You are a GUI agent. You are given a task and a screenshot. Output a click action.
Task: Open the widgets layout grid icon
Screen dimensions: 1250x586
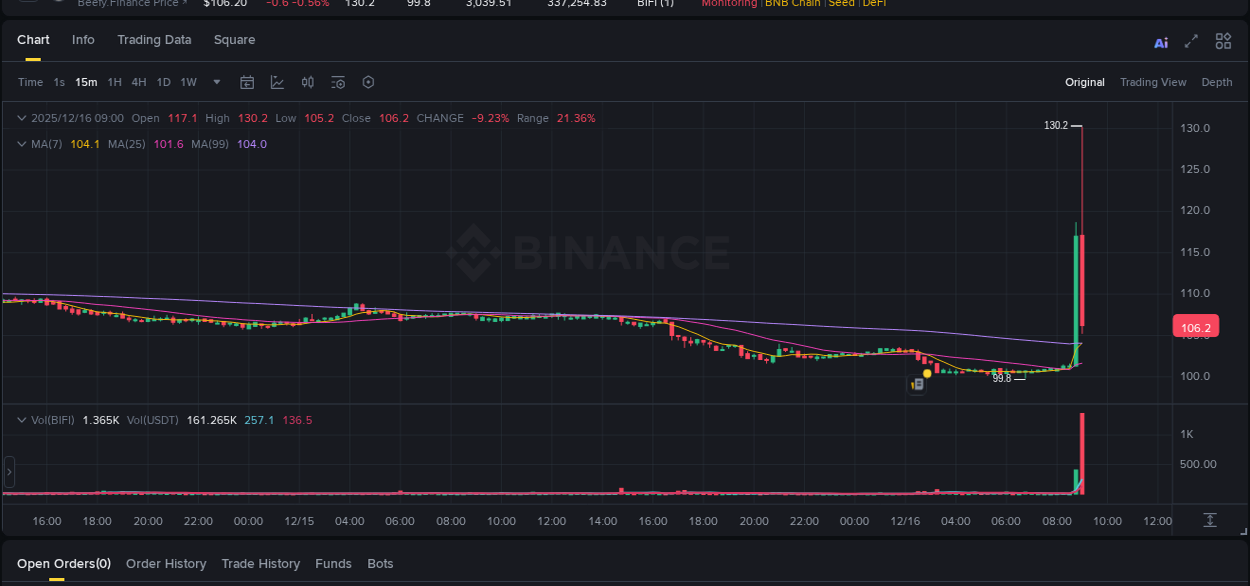point(1222,42)
